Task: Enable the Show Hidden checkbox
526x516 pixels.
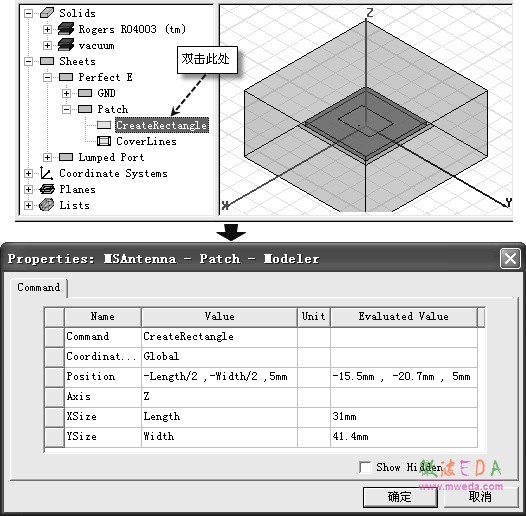Action: click(x=365, y=467)
